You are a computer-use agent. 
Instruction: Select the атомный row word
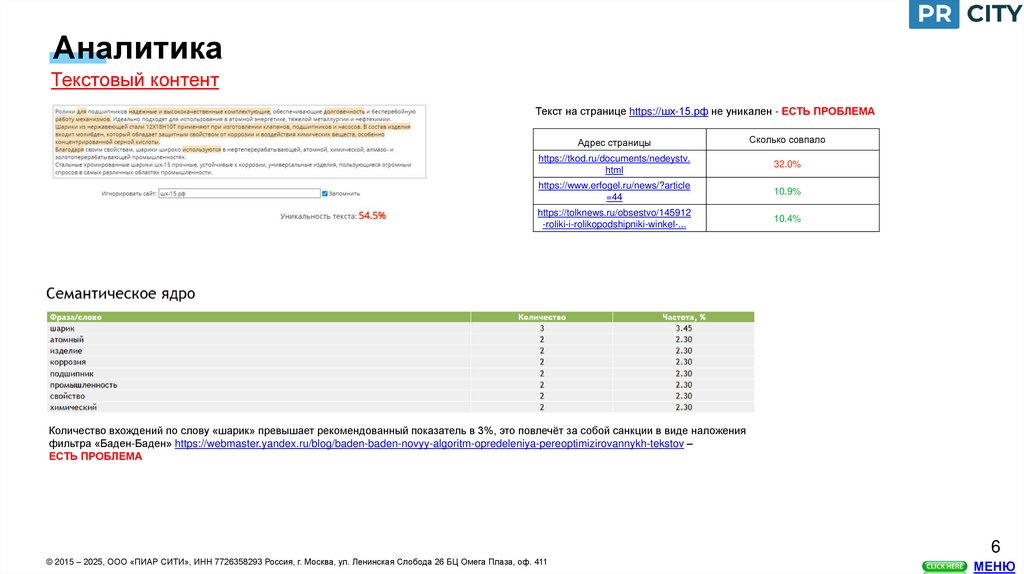tap(67, 340)
